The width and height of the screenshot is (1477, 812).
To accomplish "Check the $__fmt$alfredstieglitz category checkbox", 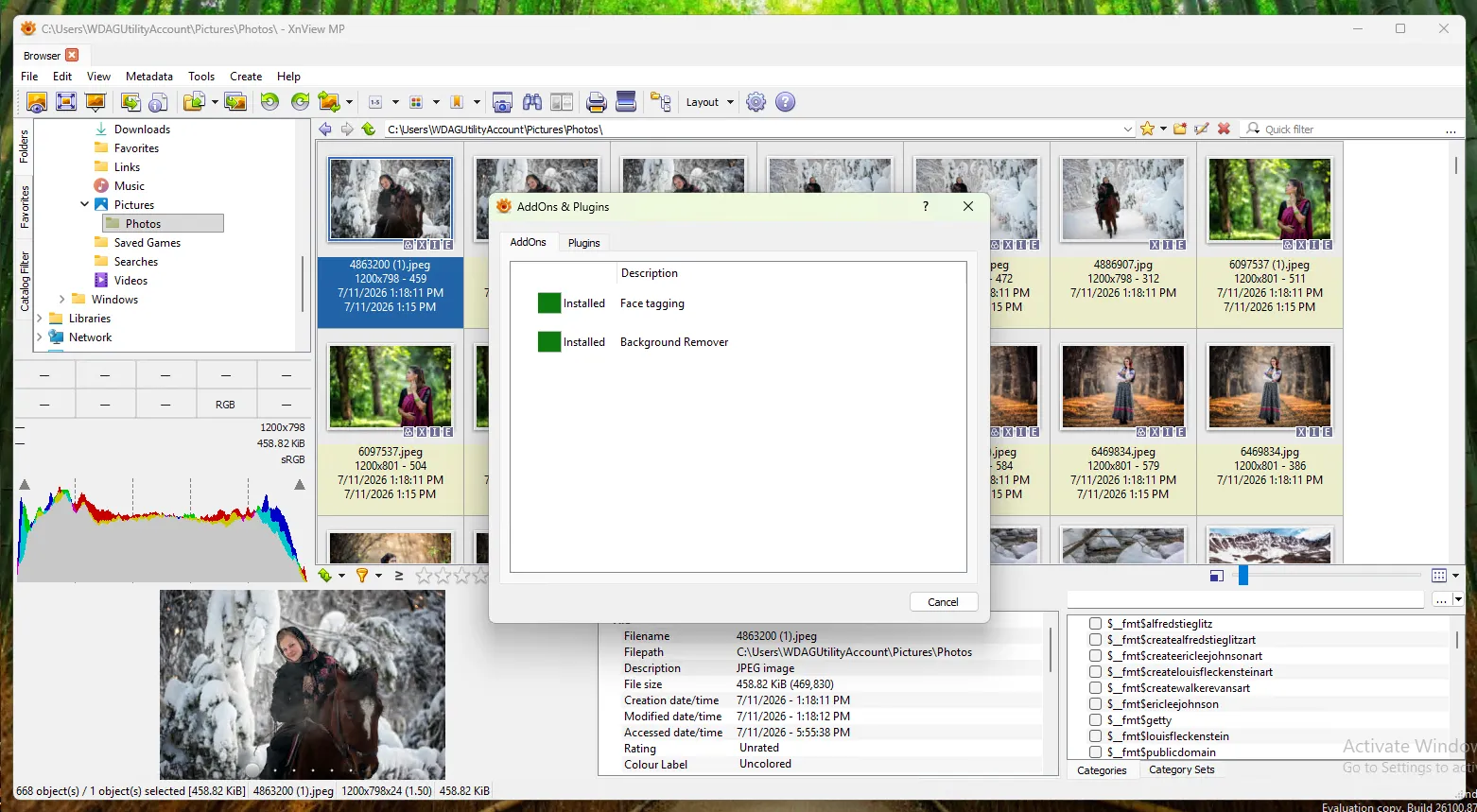I will 1095,624.
